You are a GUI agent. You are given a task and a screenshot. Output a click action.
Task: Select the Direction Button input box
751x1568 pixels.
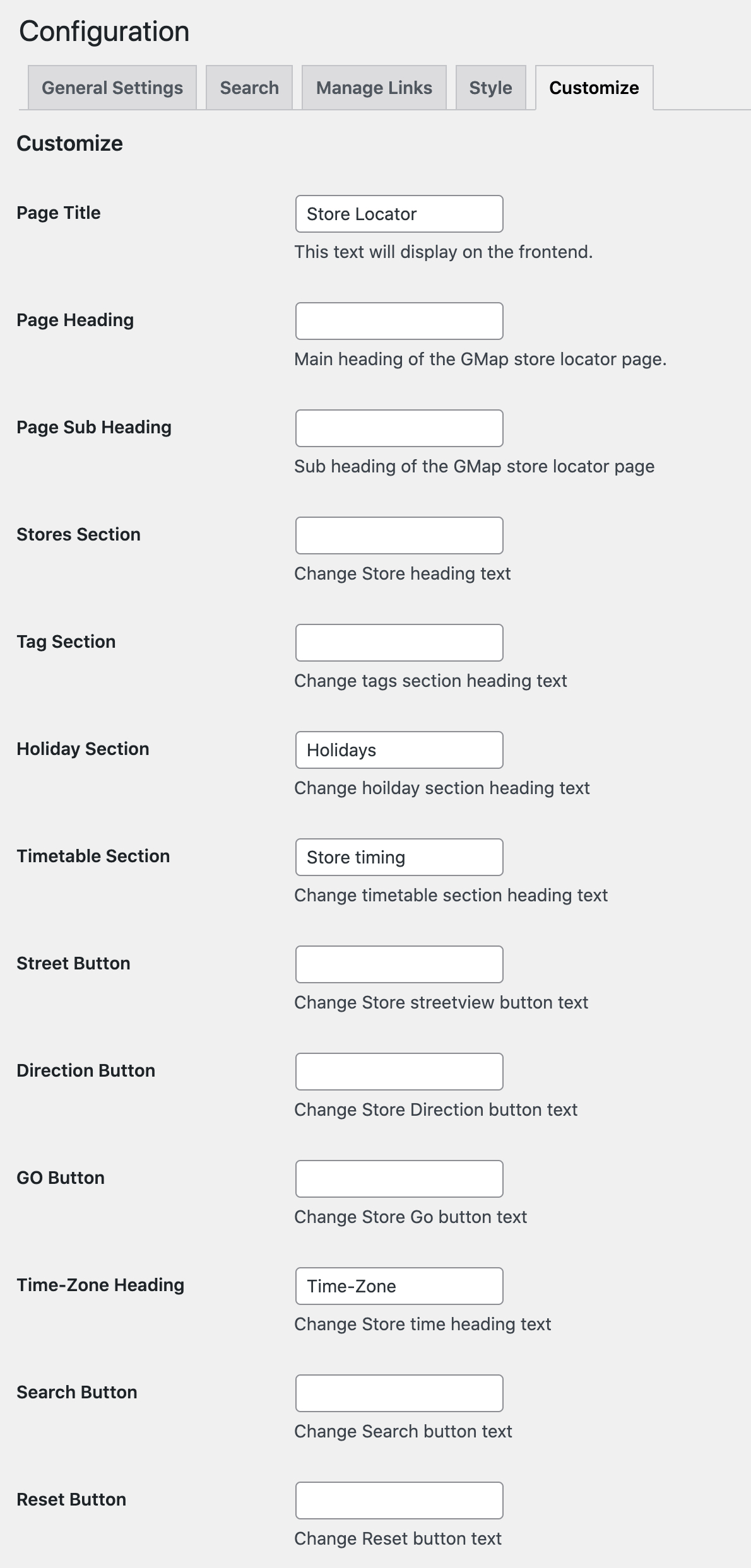tap(399, 1072)
